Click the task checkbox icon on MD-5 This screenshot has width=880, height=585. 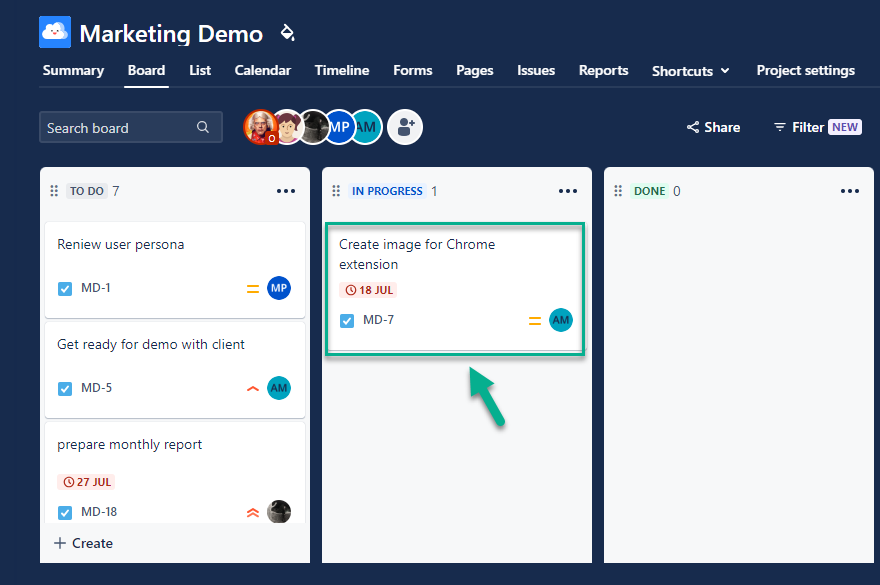pos(65,389)
